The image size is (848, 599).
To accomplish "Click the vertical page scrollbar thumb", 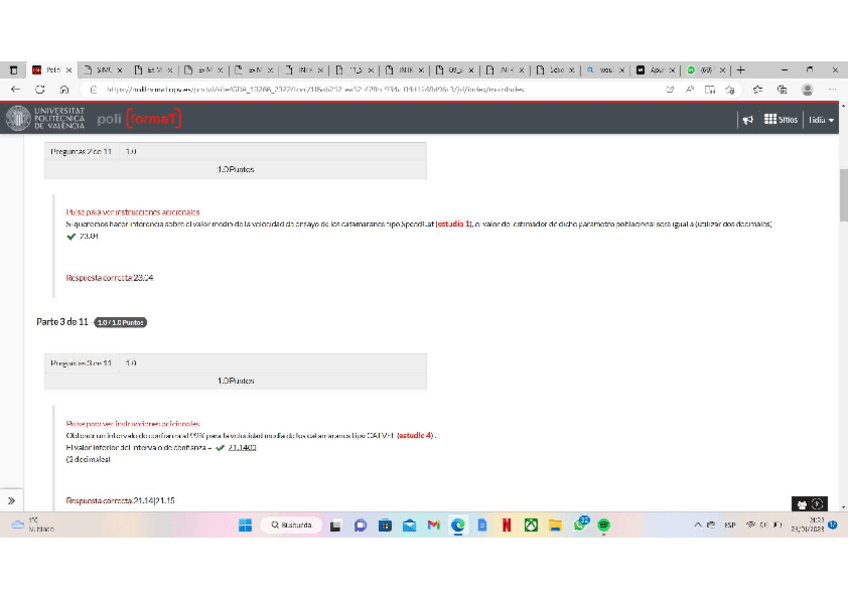I will 843,195.
